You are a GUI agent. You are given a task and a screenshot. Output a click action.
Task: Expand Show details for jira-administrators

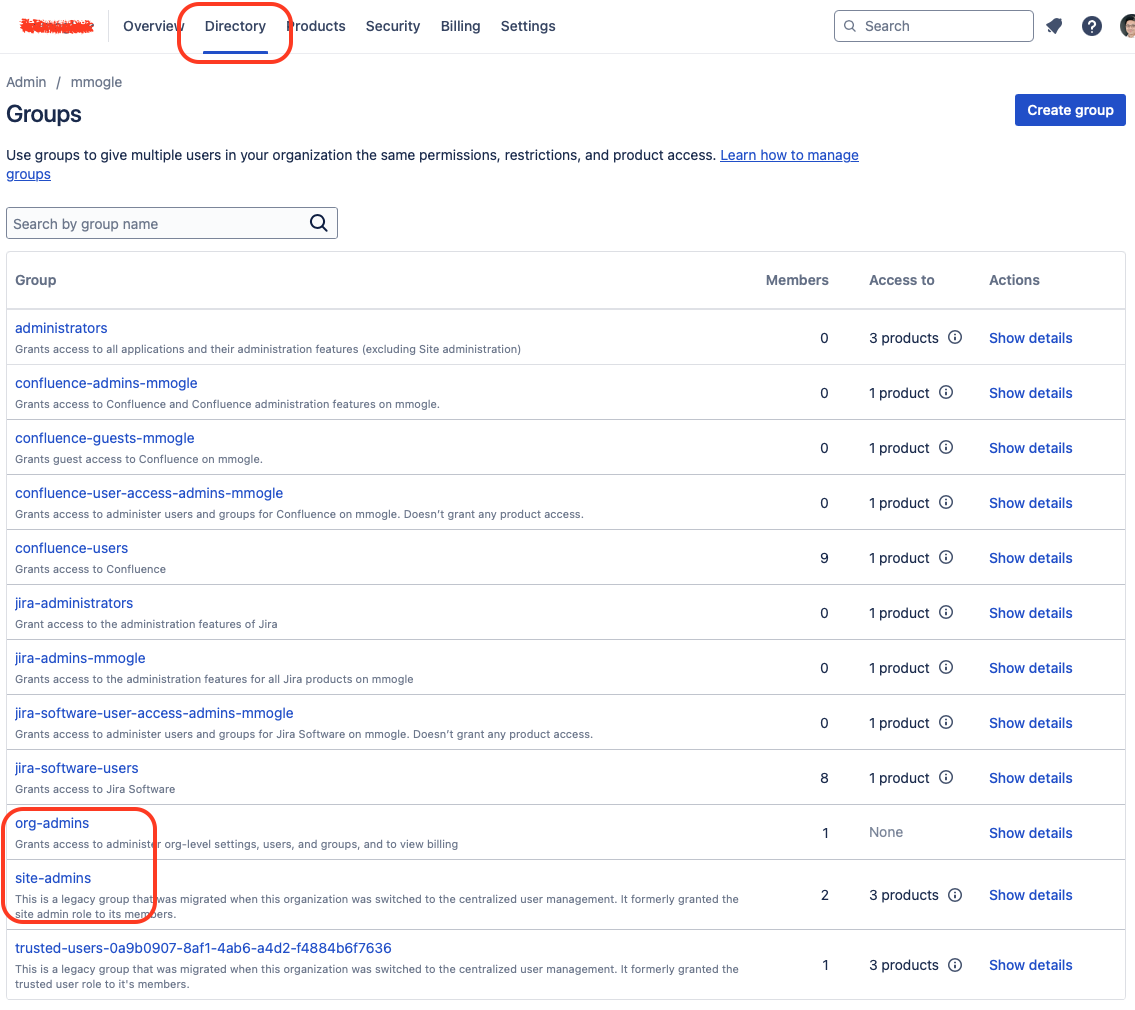click(x=1030, y=613)
